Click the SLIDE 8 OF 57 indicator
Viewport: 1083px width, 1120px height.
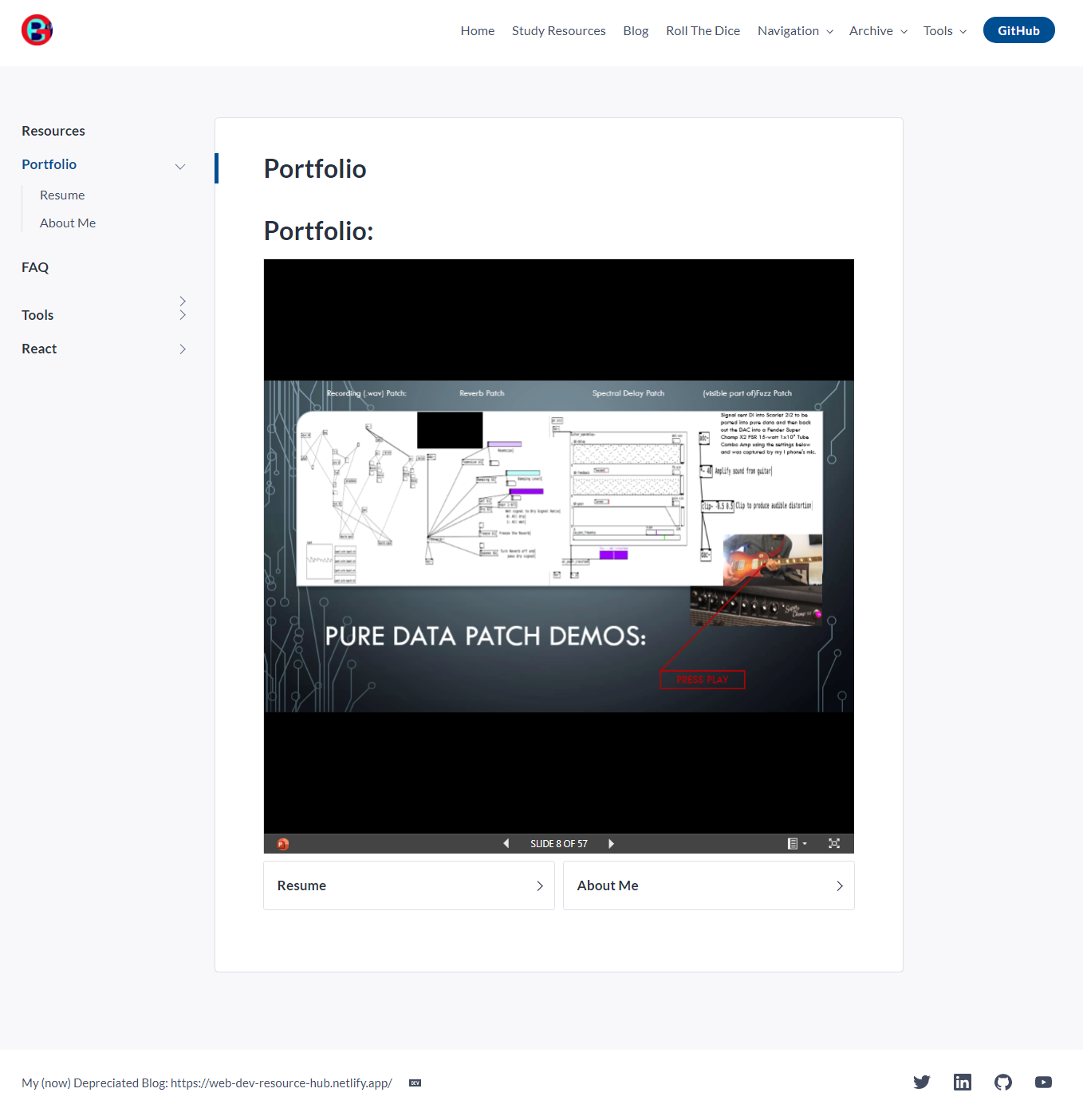559,844
